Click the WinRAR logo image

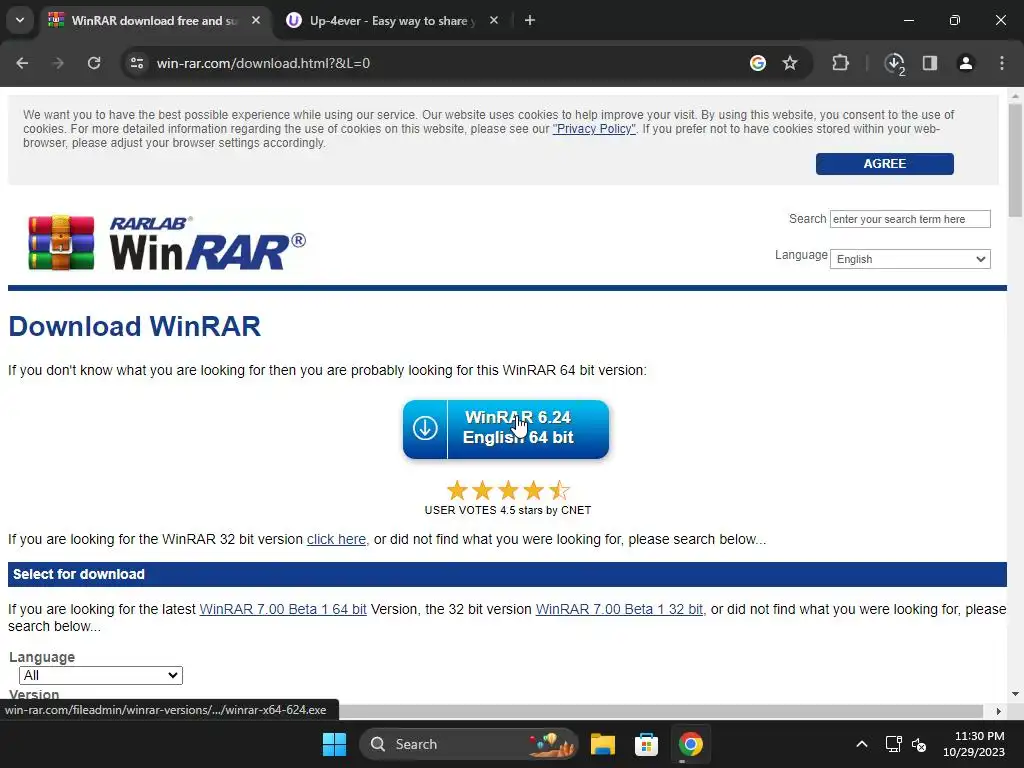167,243
